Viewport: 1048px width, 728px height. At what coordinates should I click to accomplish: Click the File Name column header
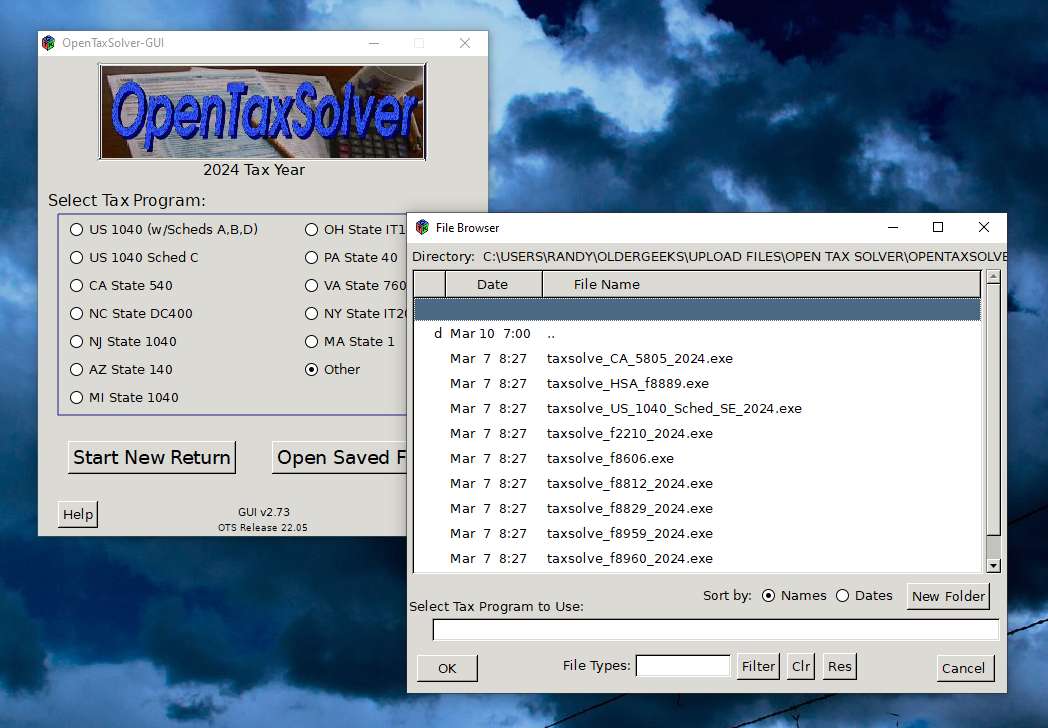pyautogui.click(x=606, y=284)
